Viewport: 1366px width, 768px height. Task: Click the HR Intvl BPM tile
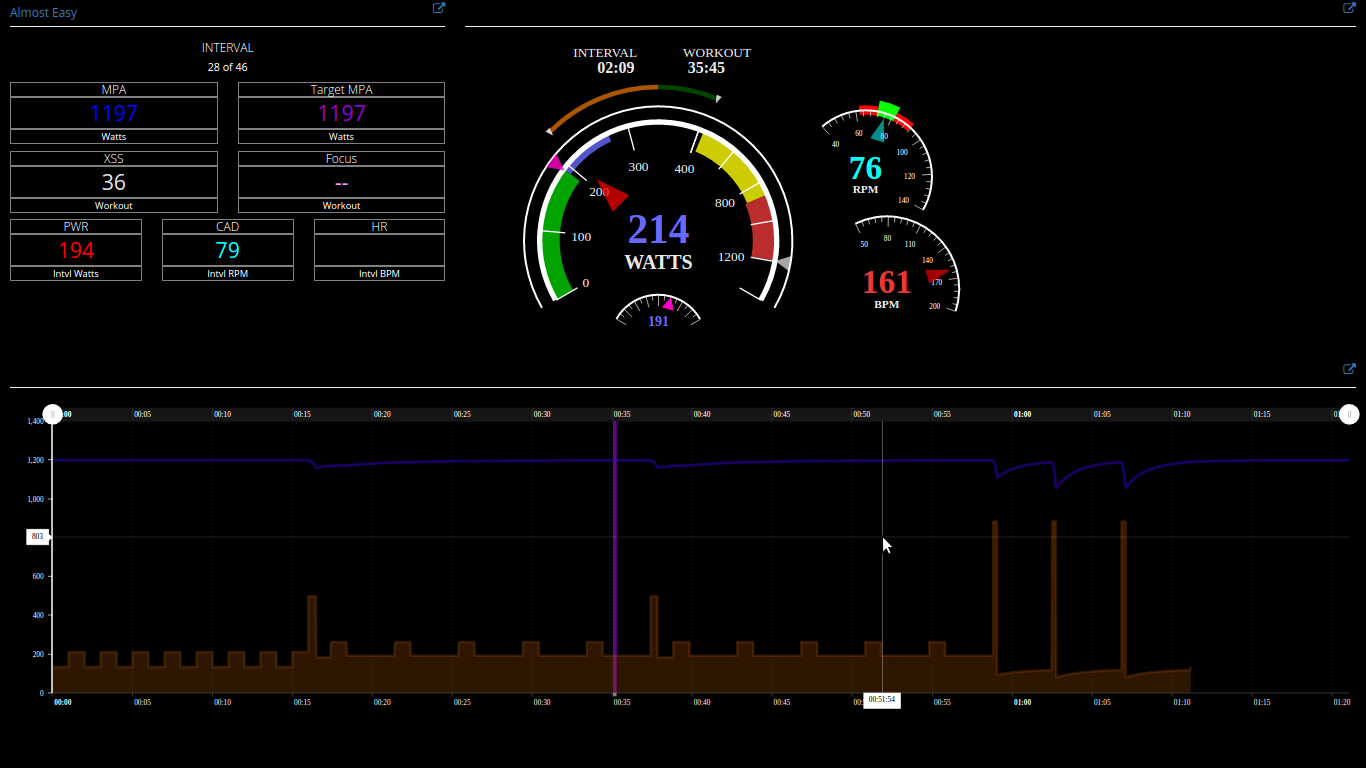[x=379, y=250]
